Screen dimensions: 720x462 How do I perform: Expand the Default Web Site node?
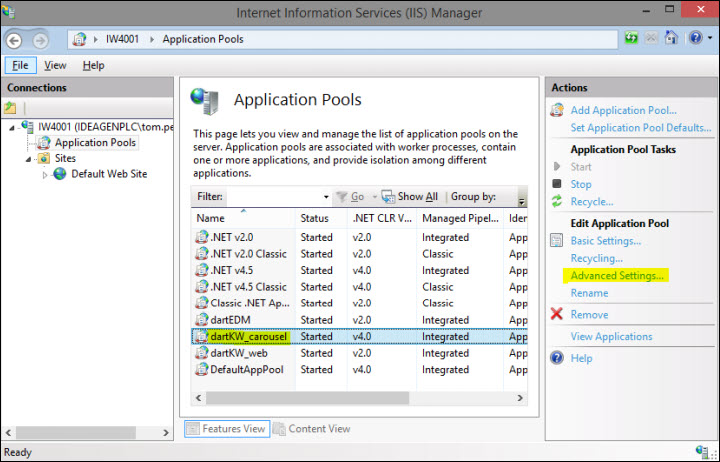(x=45, y=175)
